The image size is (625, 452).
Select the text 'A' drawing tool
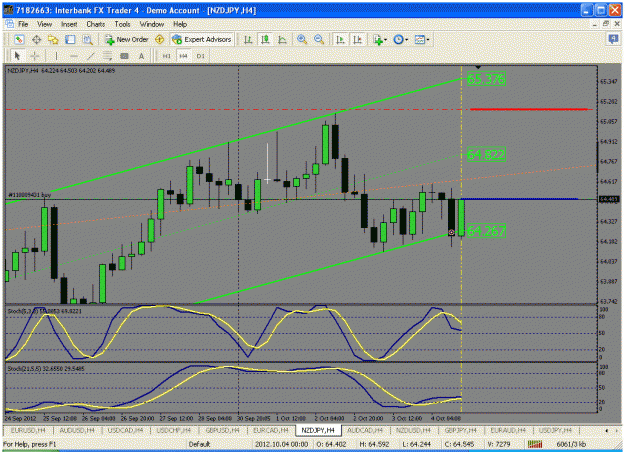click(141, 56)
